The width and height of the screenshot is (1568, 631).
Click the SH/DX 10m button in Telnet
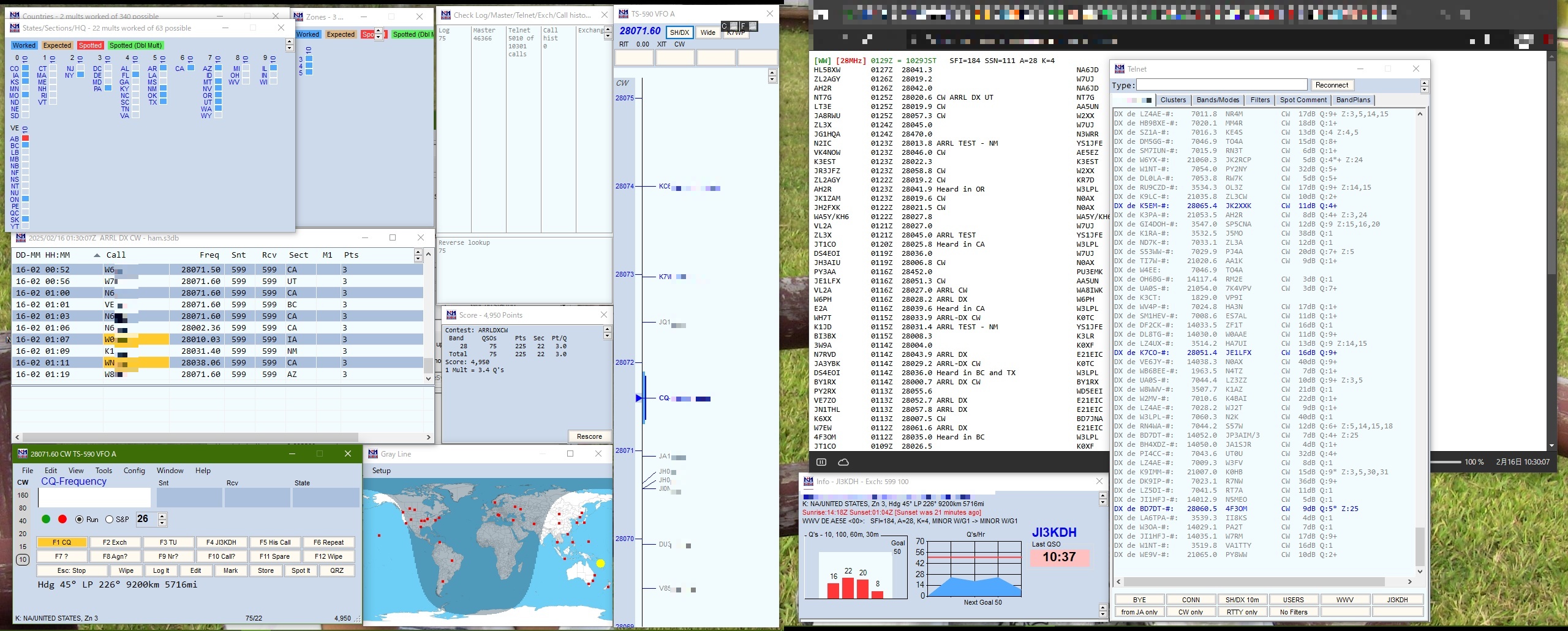click(1242, 600)
